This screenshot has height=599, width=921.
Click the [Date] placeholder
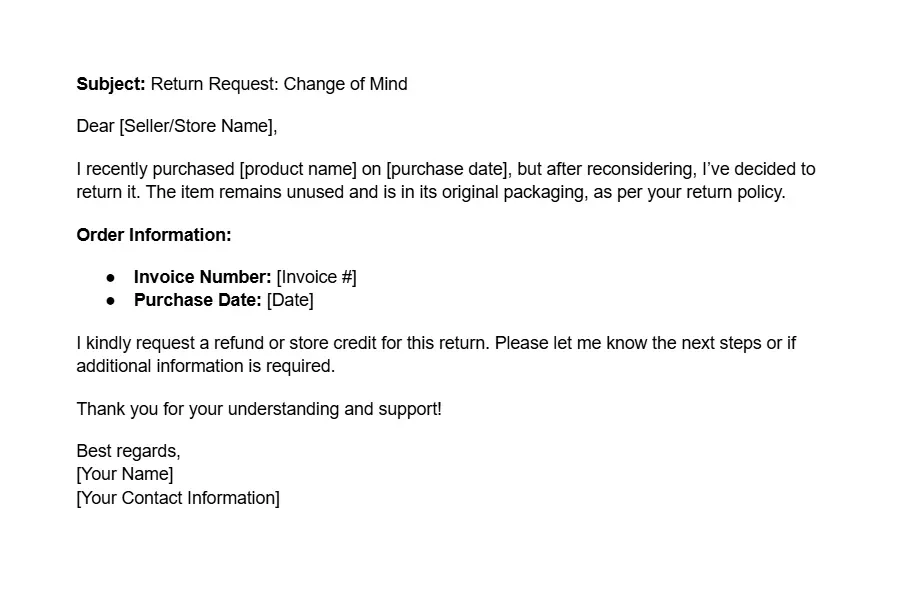pos(290,300)
